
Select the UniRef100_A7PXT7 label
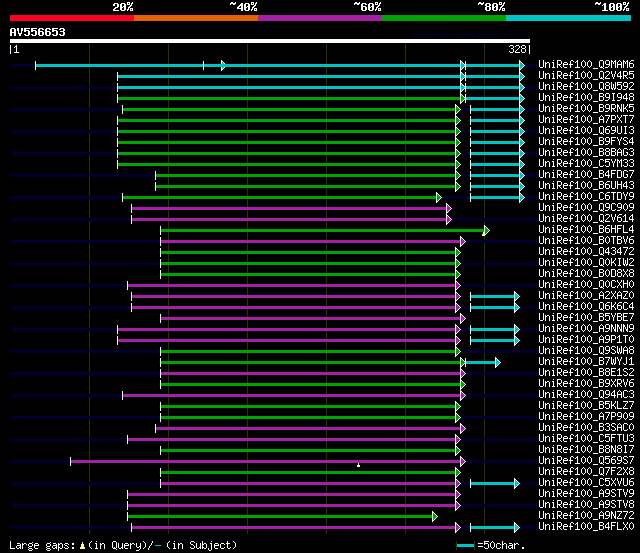(x=586, y=119)
